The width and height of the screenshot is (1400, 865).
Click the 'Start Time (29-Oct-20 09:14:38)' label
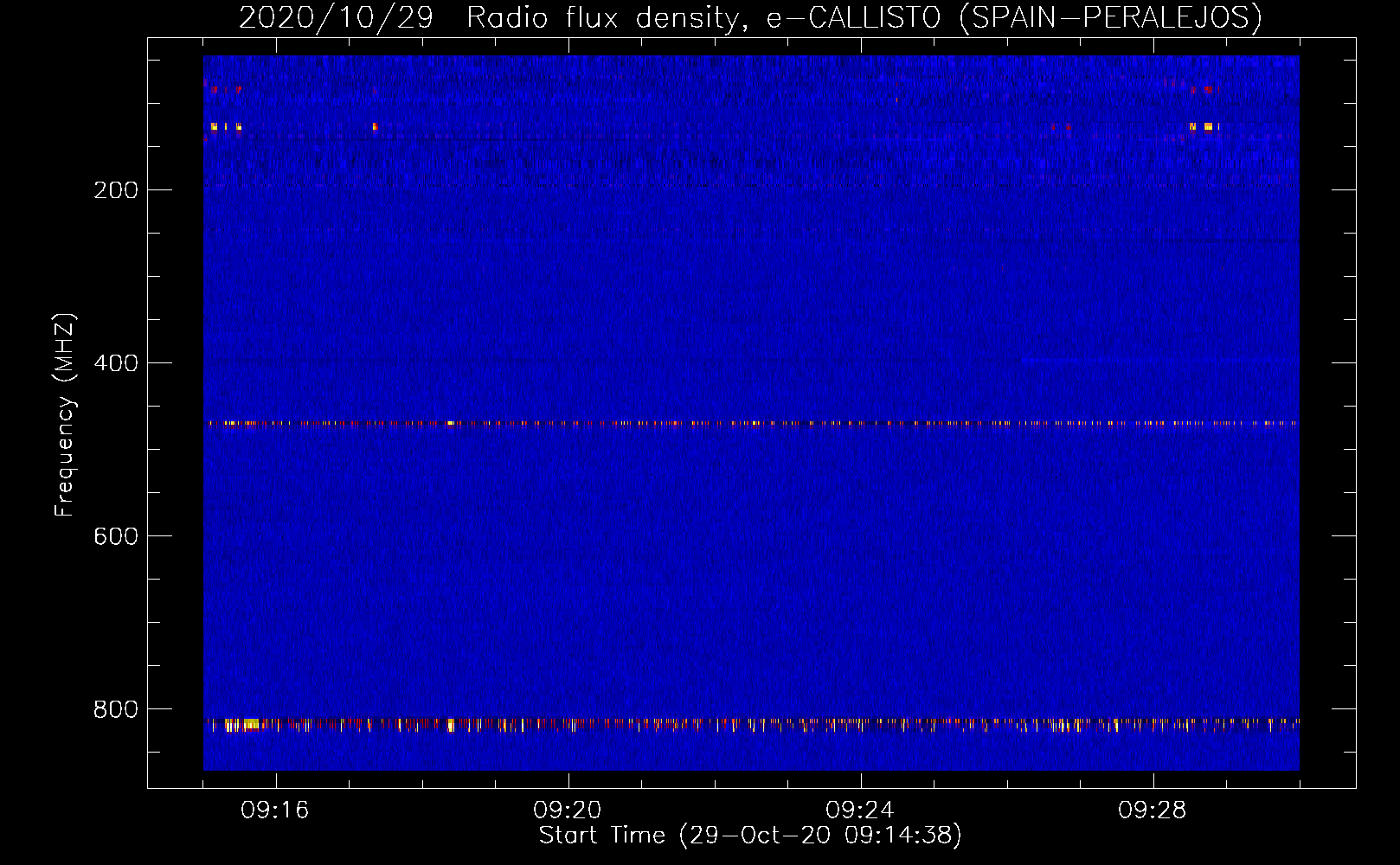[750, 836]
